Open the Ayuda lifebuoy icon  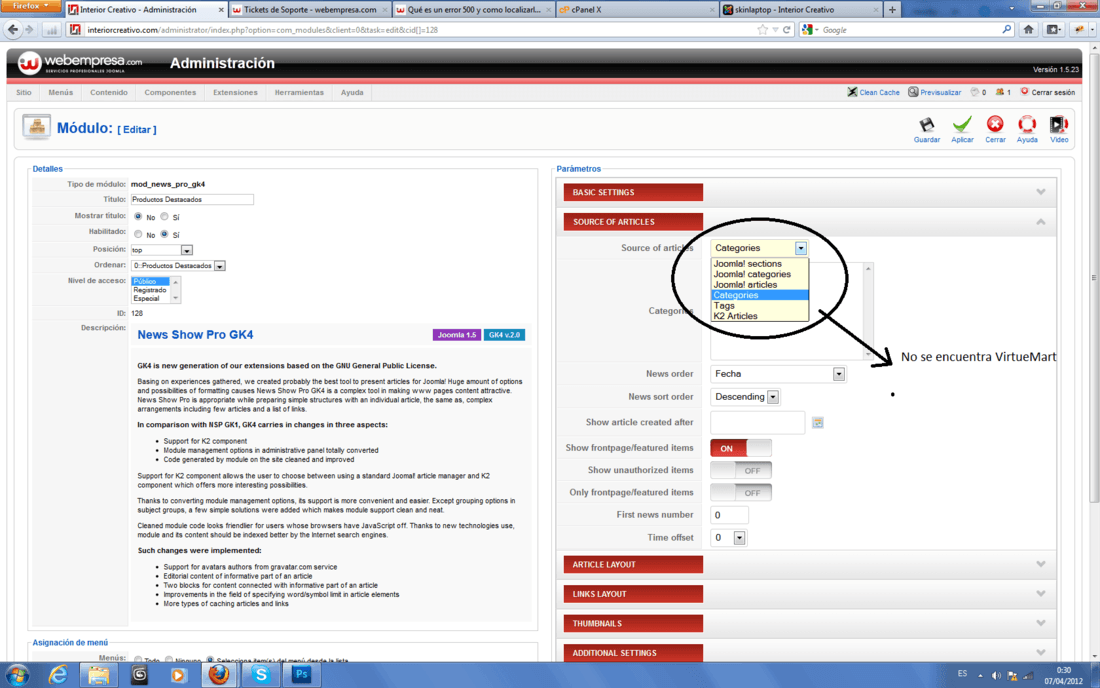pos(1027,125)
